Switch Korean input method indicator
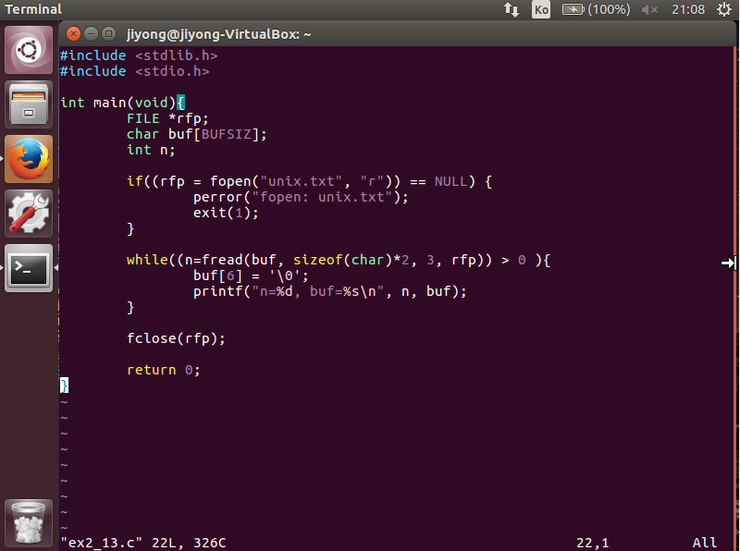Screen dimensions: 740x551 click(x=541, y=9)
